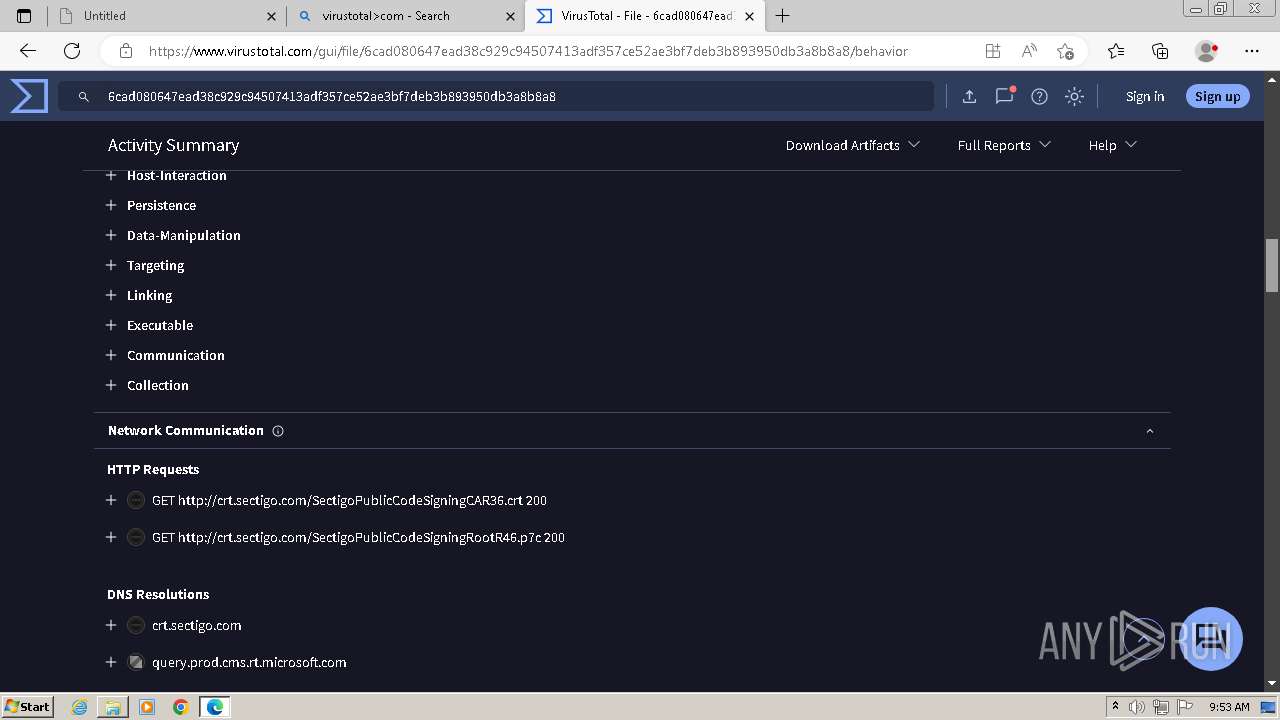The height and width of the screenshot is (720, 1280).
Task: Expand the crt.sectigo.com DNS entry
Action: pos(111,625)
